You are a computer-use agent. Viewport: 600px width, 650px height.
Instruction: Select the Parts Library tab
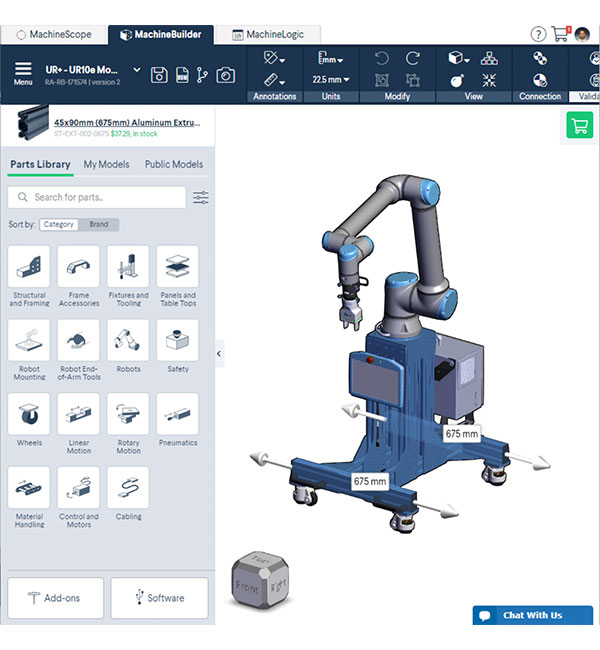pyautogui.click(x=40, y=165)
